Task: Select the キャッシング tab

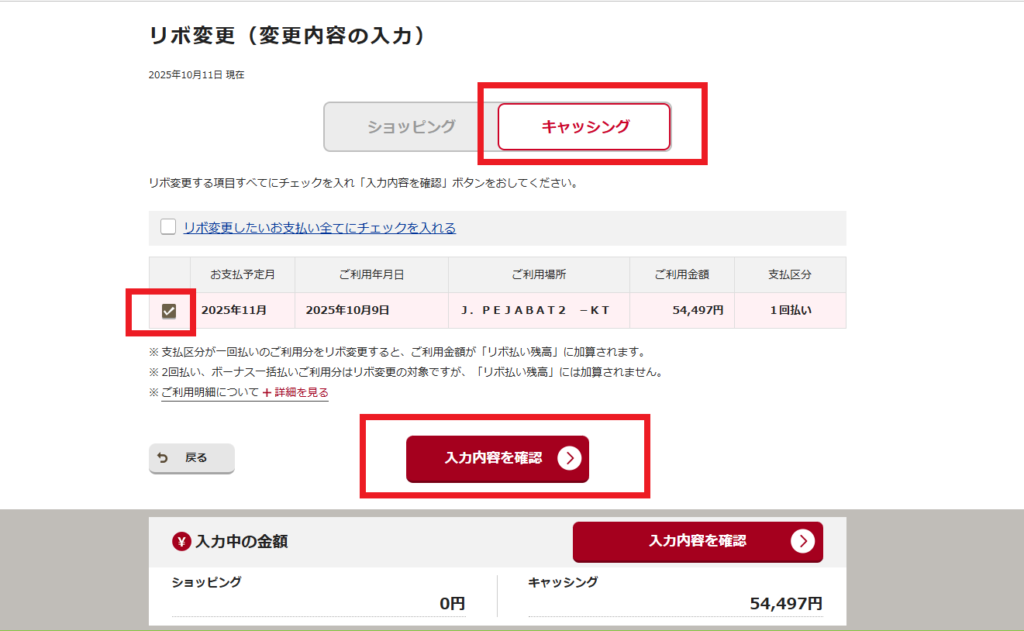Action: 583,126
